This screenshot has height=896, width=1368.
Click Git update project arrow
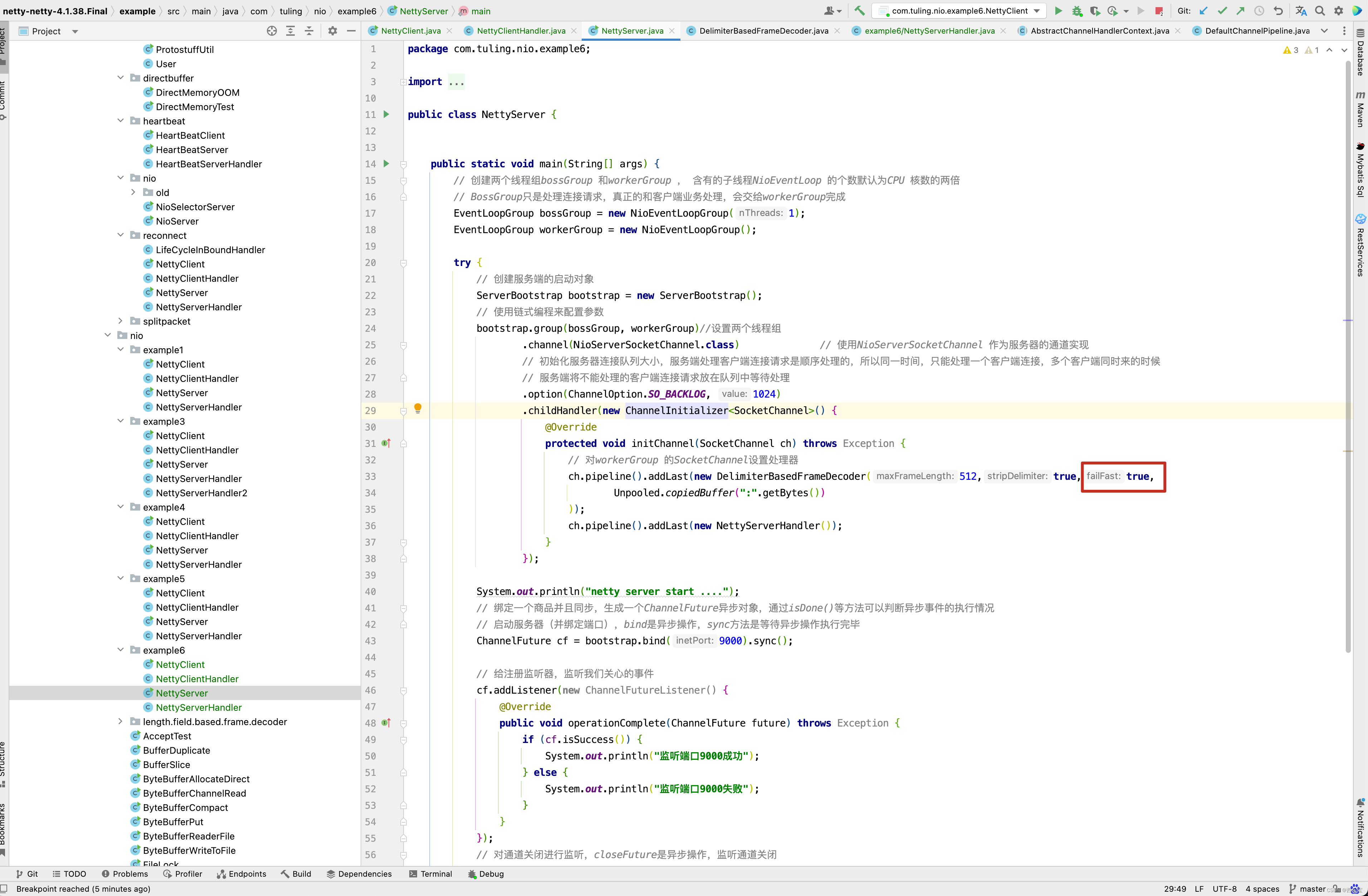coord(1203,10)
